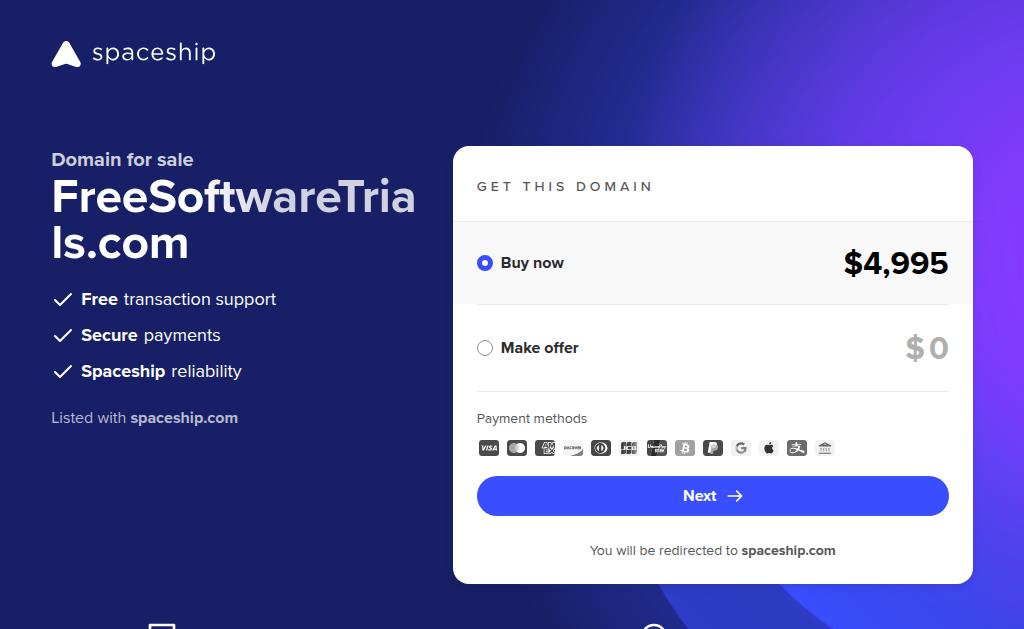This screenshot has width=1024, height=629.
Task: Click the UnionPay payment icon
Action: tap(657, 448)
